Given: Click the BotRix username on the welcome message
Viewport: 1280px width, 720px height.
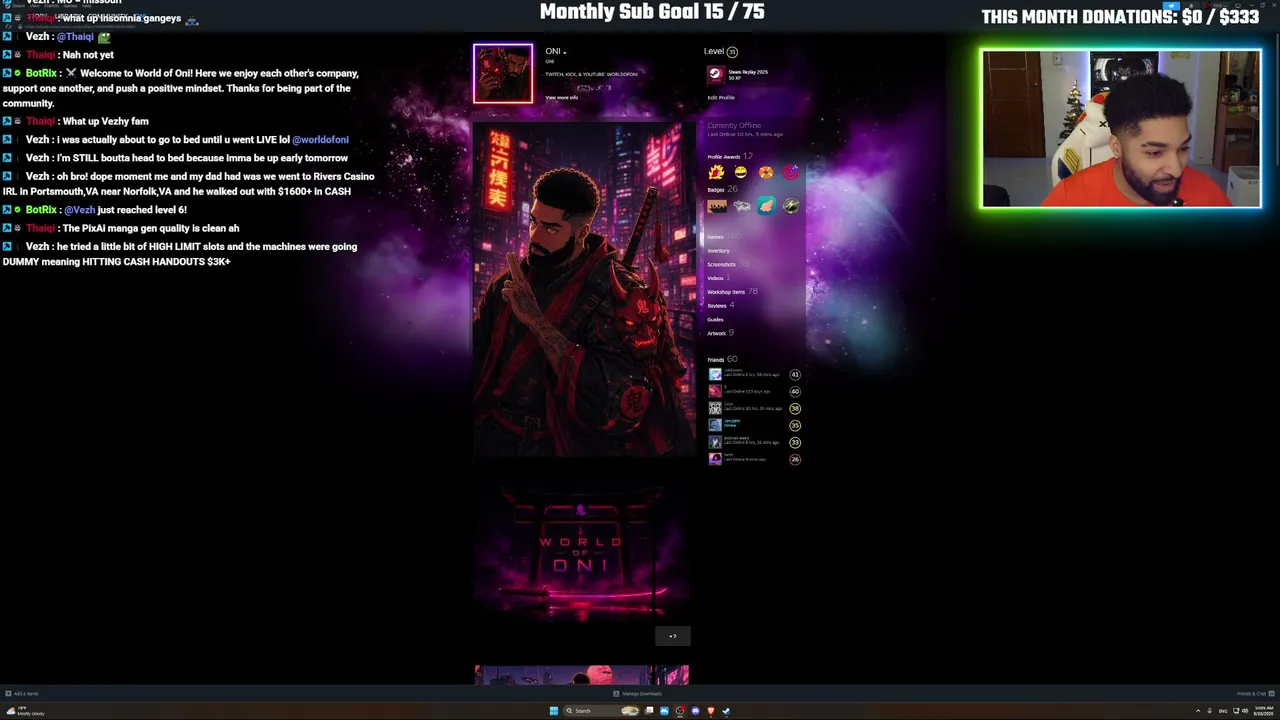Looking at the screenshot, I should click(x=41, y=73).
